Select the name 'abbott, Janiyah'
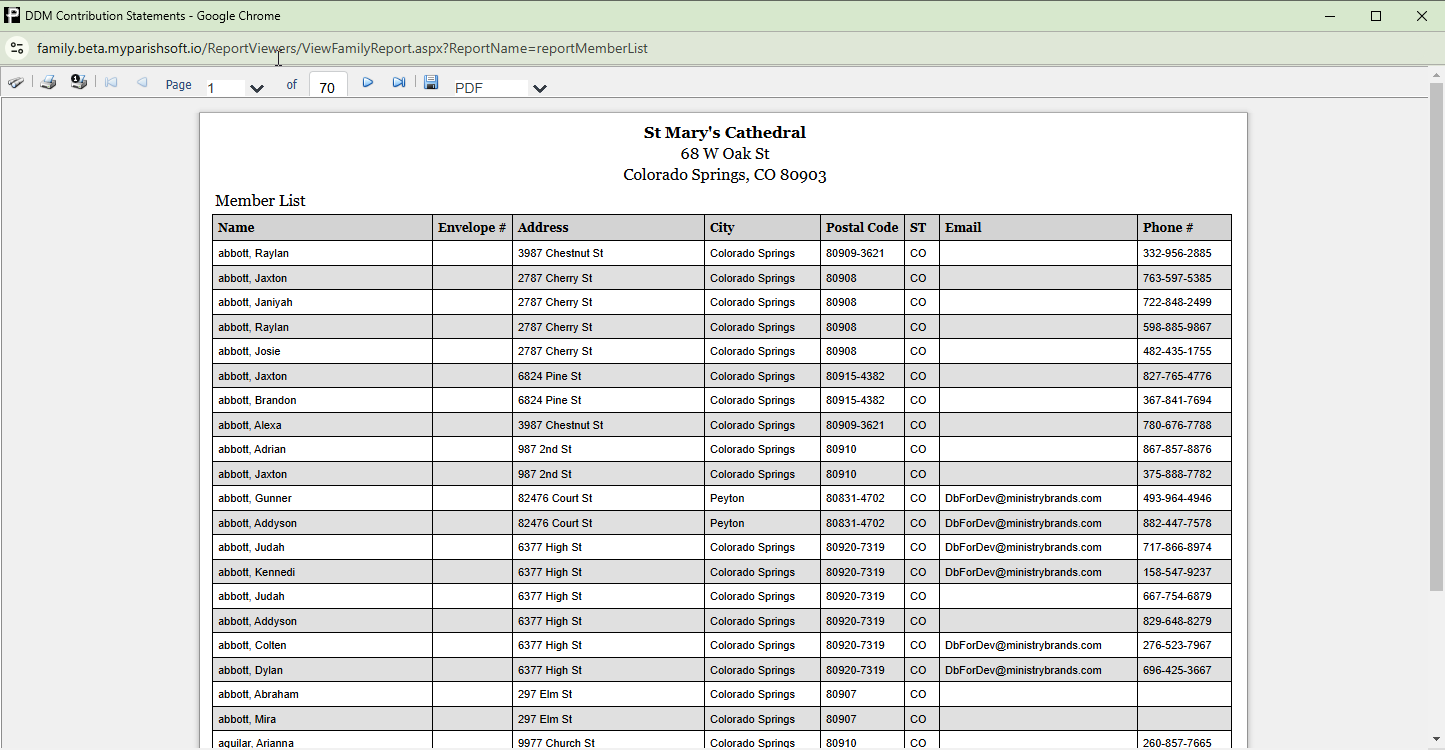 click(x=255, y=303)
